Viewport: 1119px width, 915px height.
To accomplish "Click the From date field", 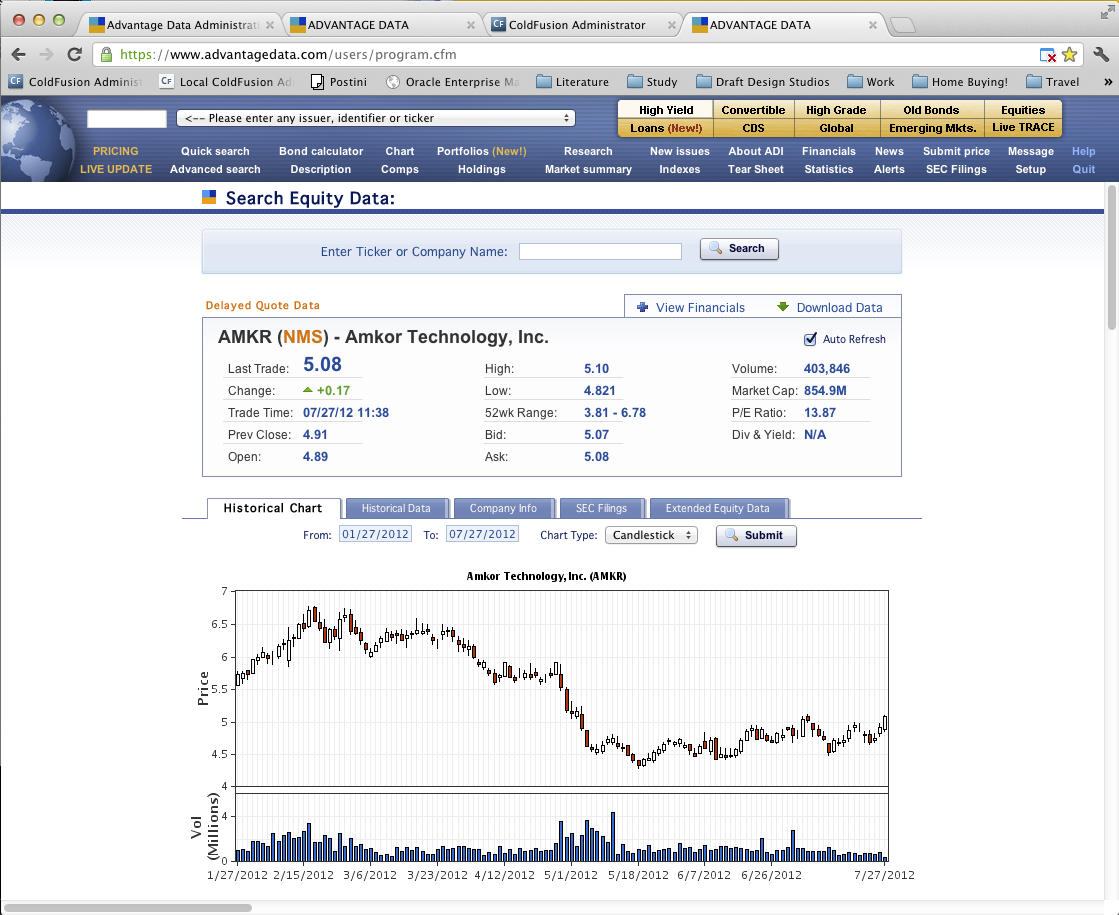I will coord(375,534).
